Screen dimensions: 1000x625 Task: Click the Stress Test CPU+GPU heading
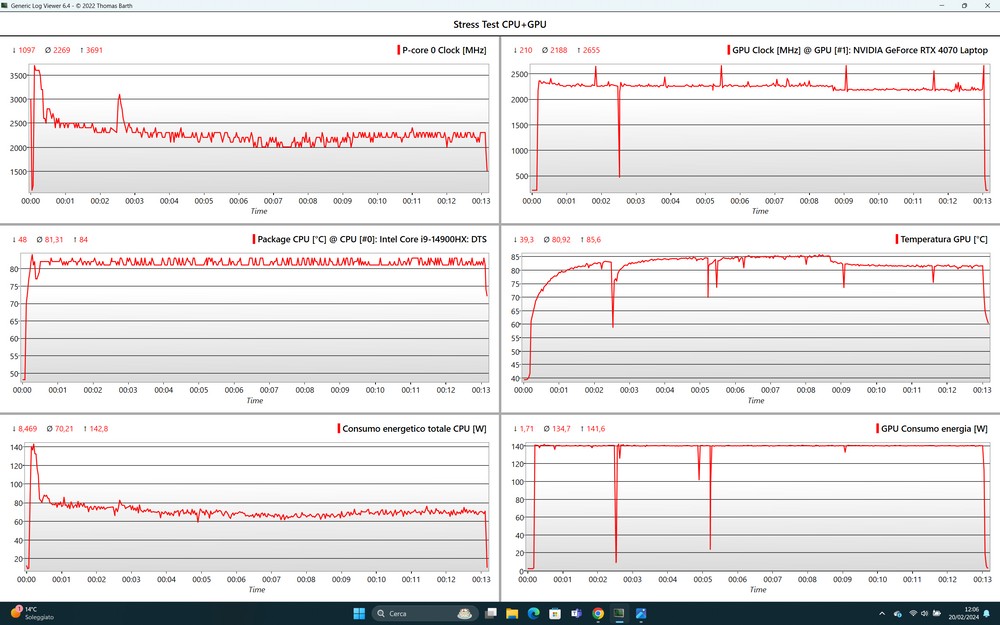coord(499,24)
